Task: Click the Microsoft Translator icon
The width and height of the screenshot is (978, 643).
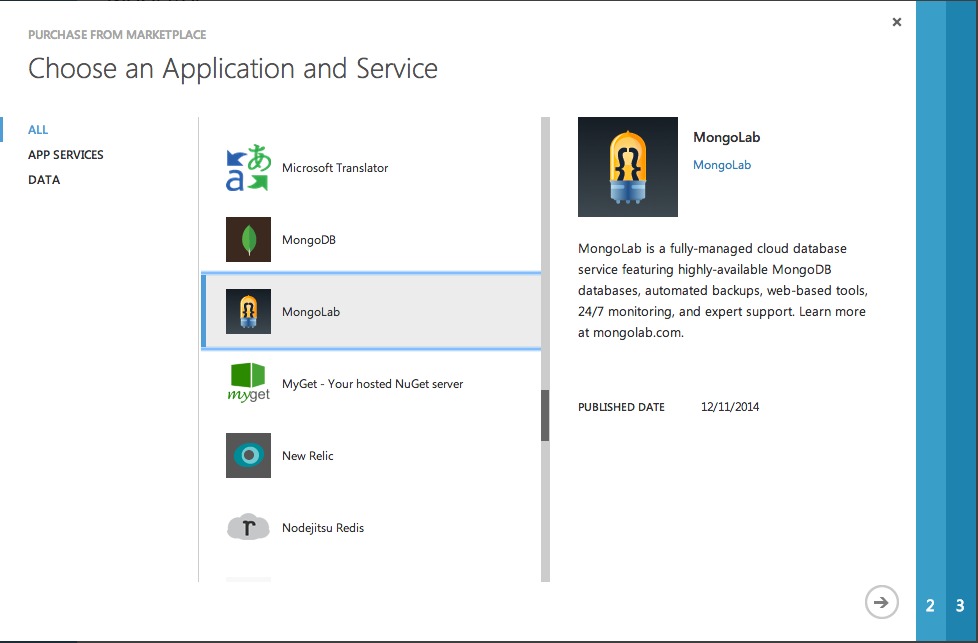Action: pos(248,168)
